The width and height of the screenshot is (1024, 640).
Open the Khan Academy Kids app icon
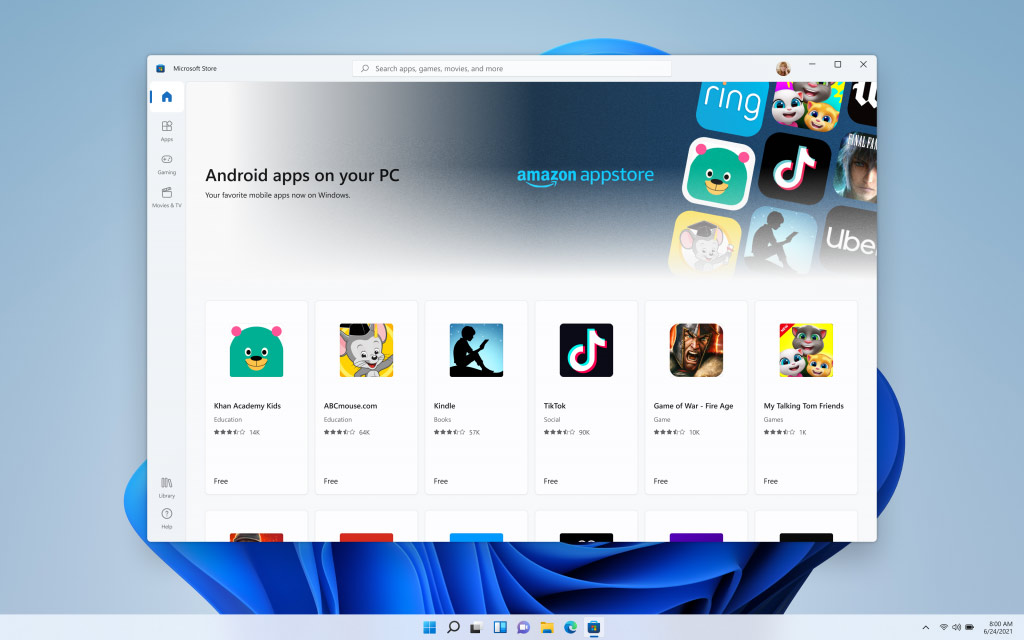(x=256, y=350)
